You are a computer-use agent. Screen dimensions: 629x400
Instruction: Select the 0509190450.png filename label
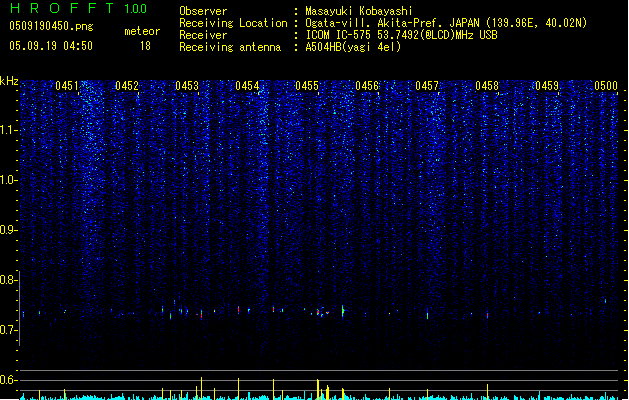pos(51,26)
